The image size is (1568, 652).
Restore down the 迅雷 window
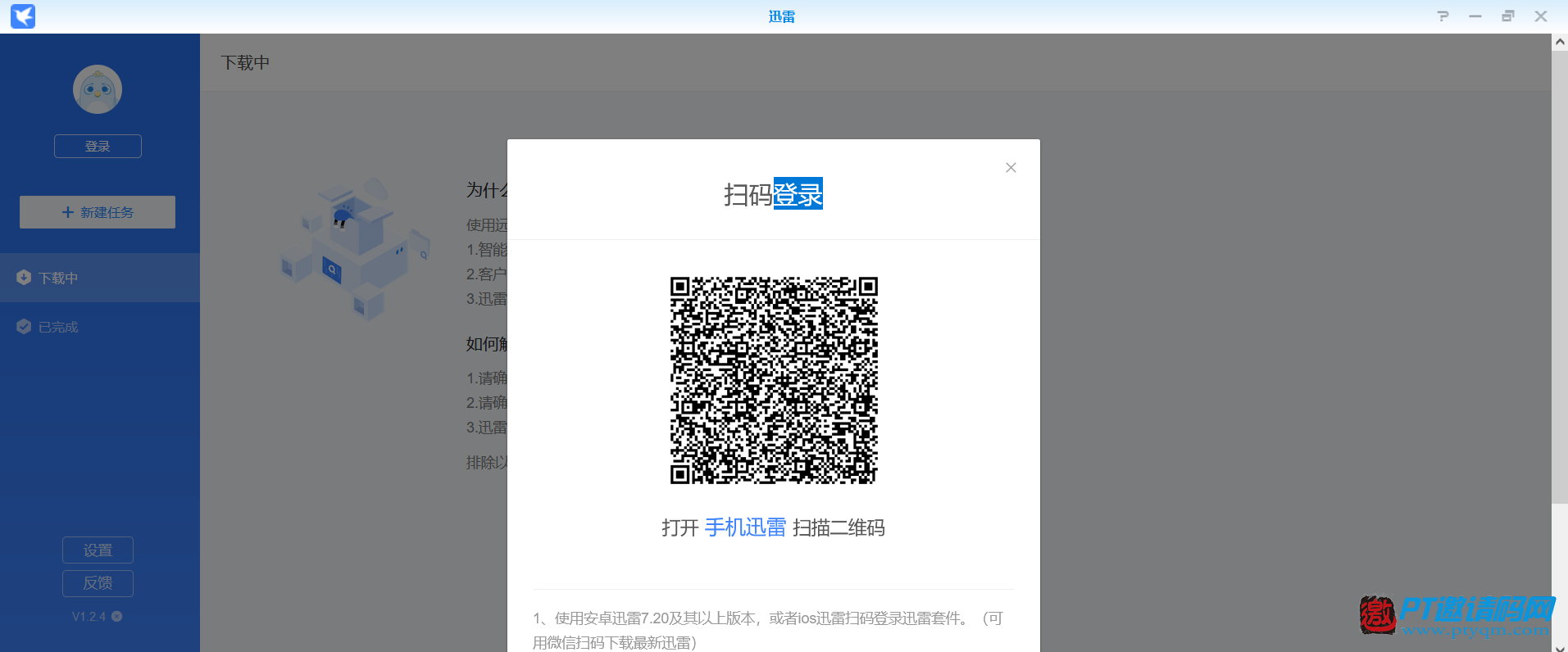point(1508,16)
